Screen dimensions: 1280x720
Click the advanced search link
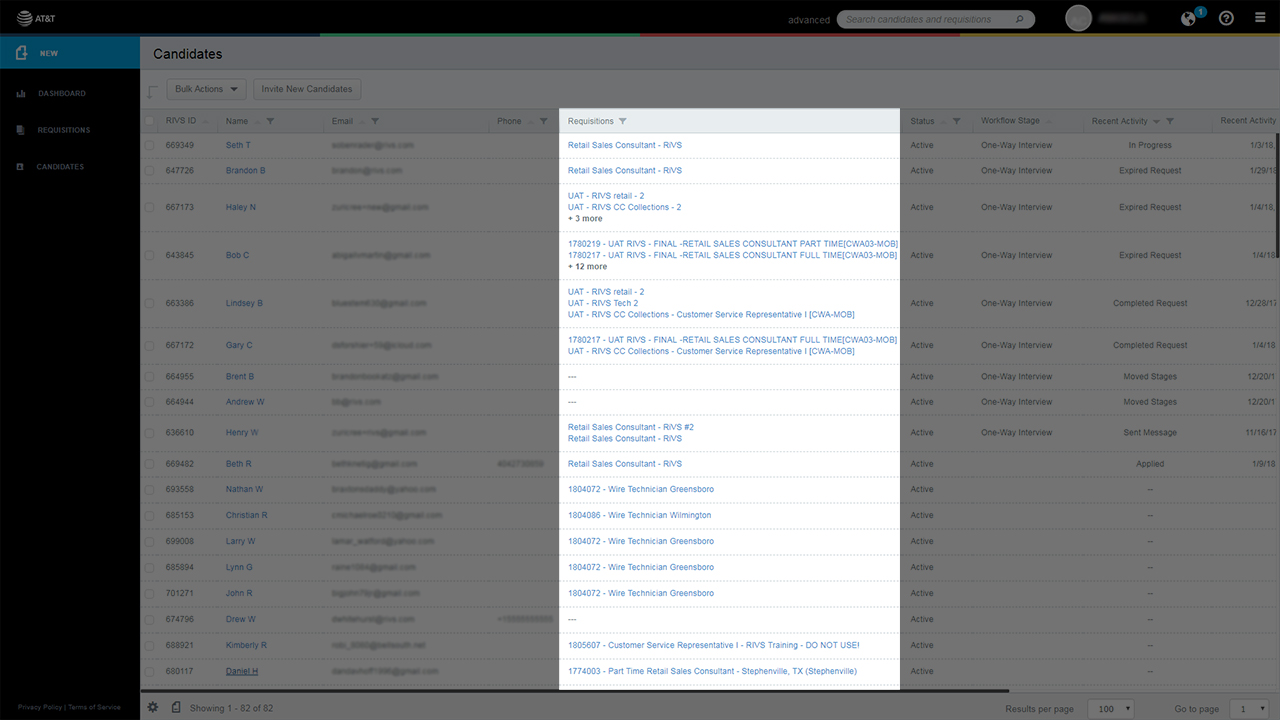(x=809, y=20)
